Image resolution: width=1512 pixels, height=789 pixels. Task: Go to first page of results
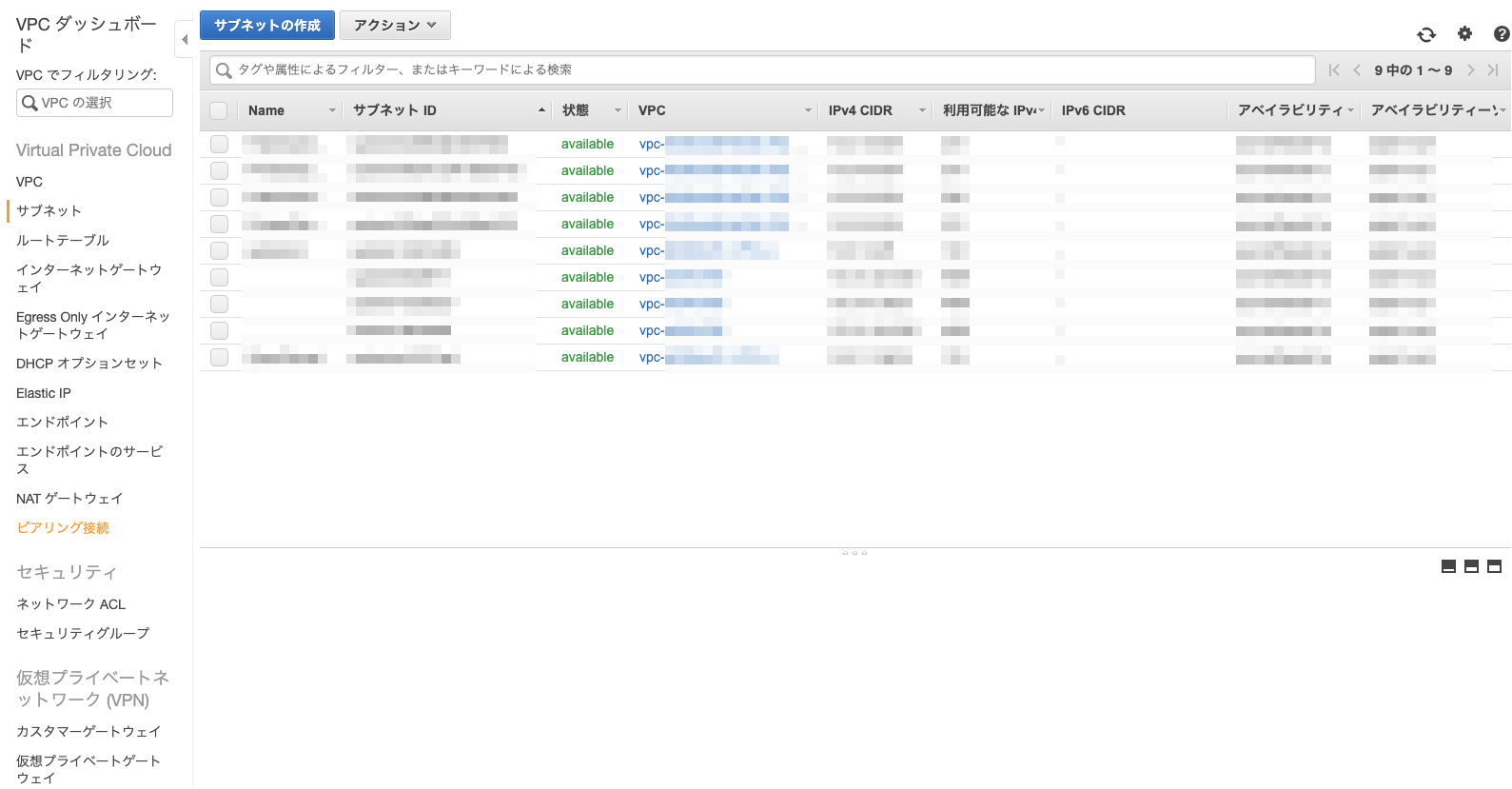[x=1334, y=69]
